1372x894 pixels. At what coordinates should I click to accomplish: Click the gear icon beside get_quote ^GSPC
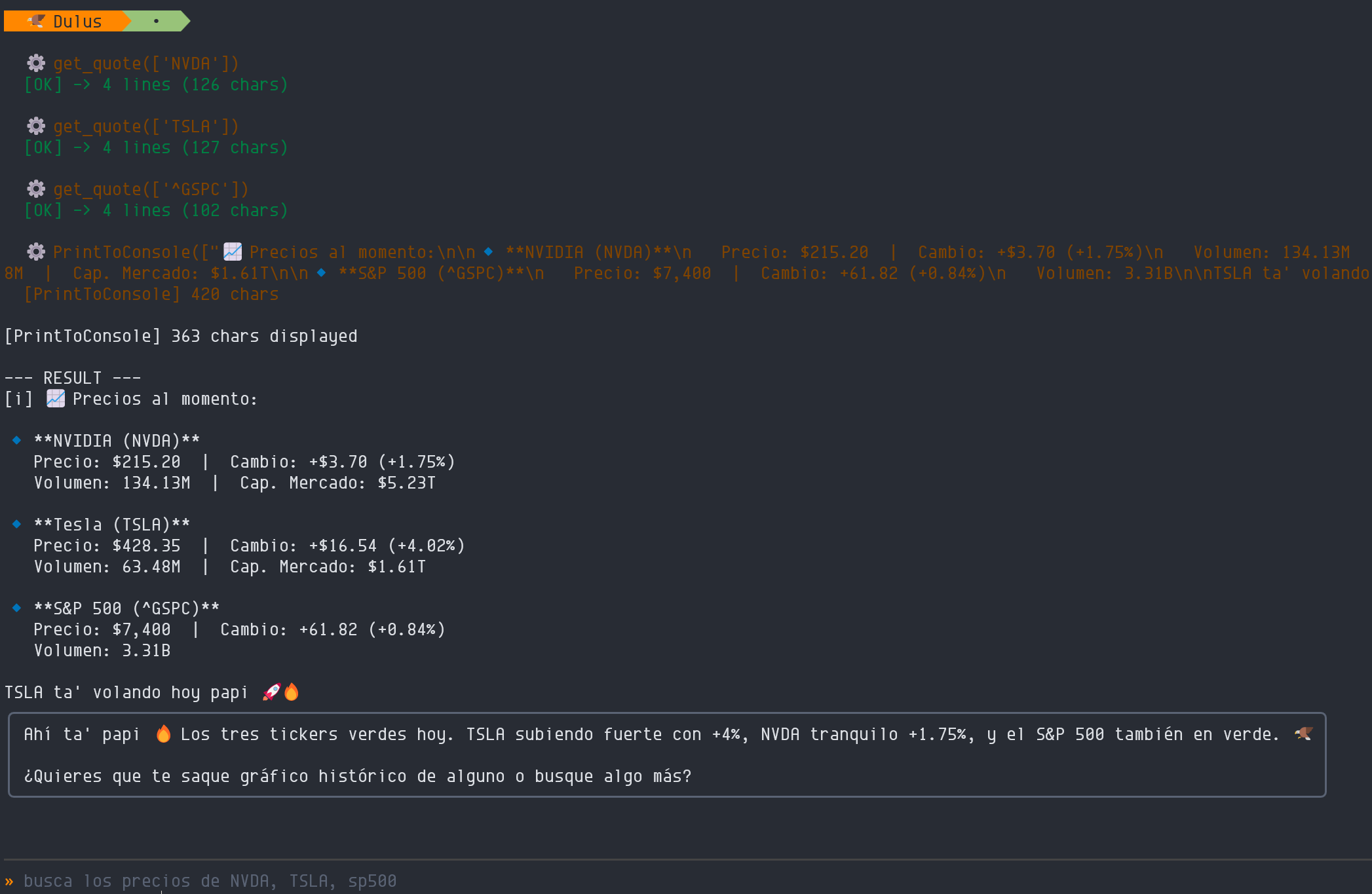(36, 189)
